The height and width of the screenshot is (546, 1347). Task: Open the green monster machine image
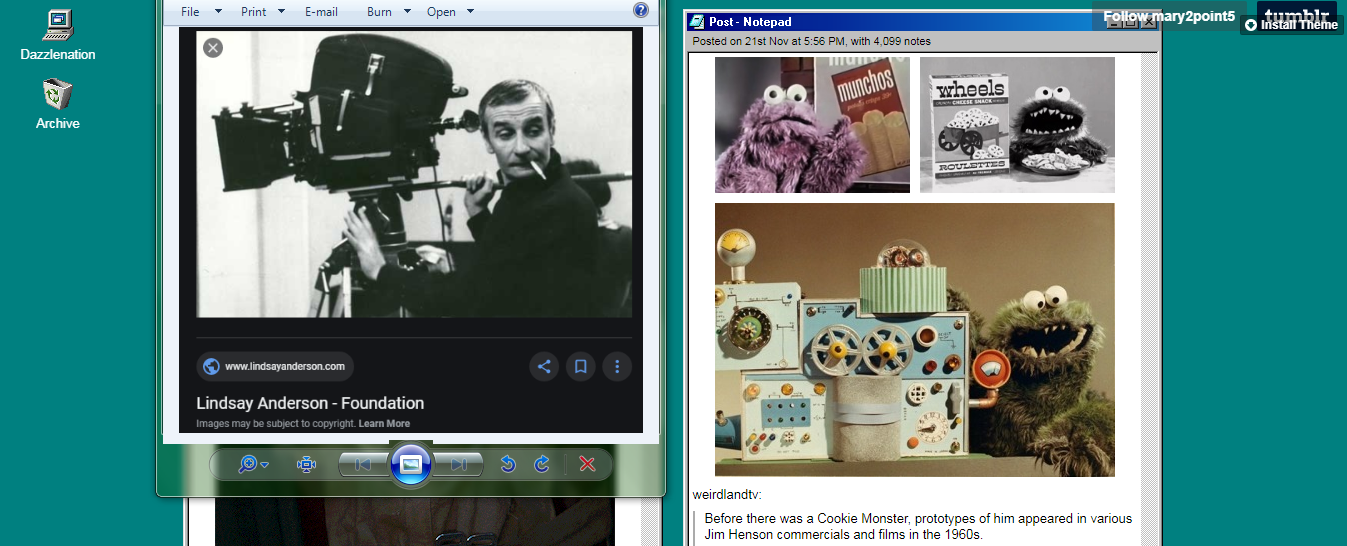pos(914,340)
